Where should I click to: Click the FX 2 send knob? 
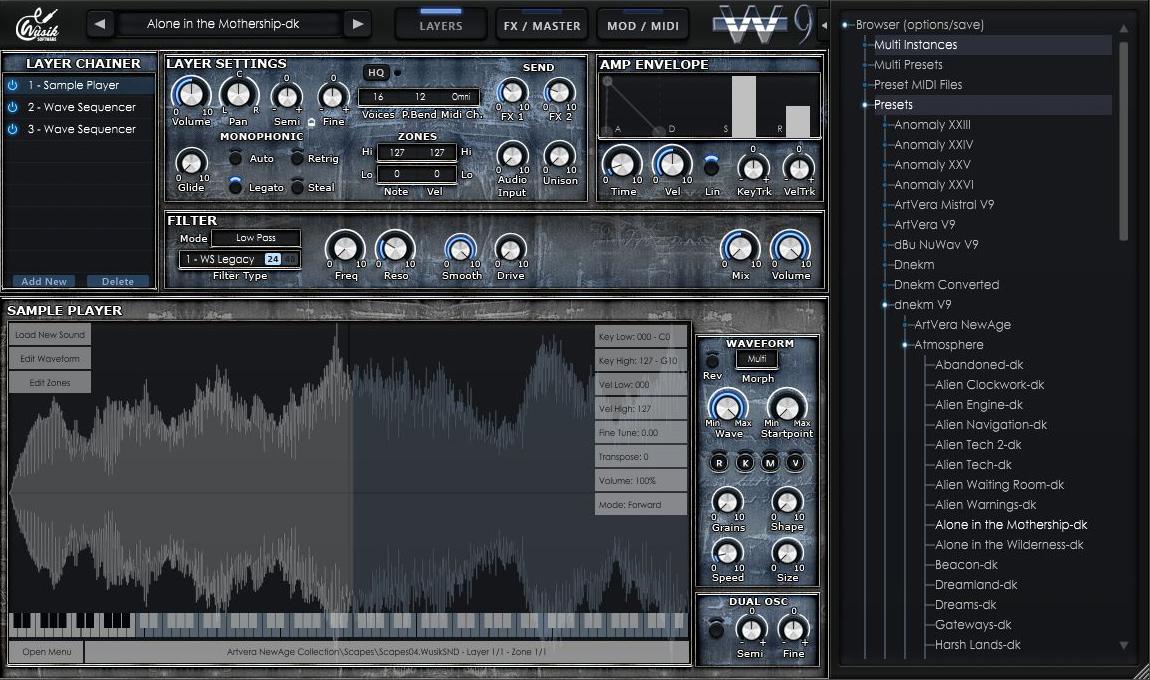coord(559,92)
